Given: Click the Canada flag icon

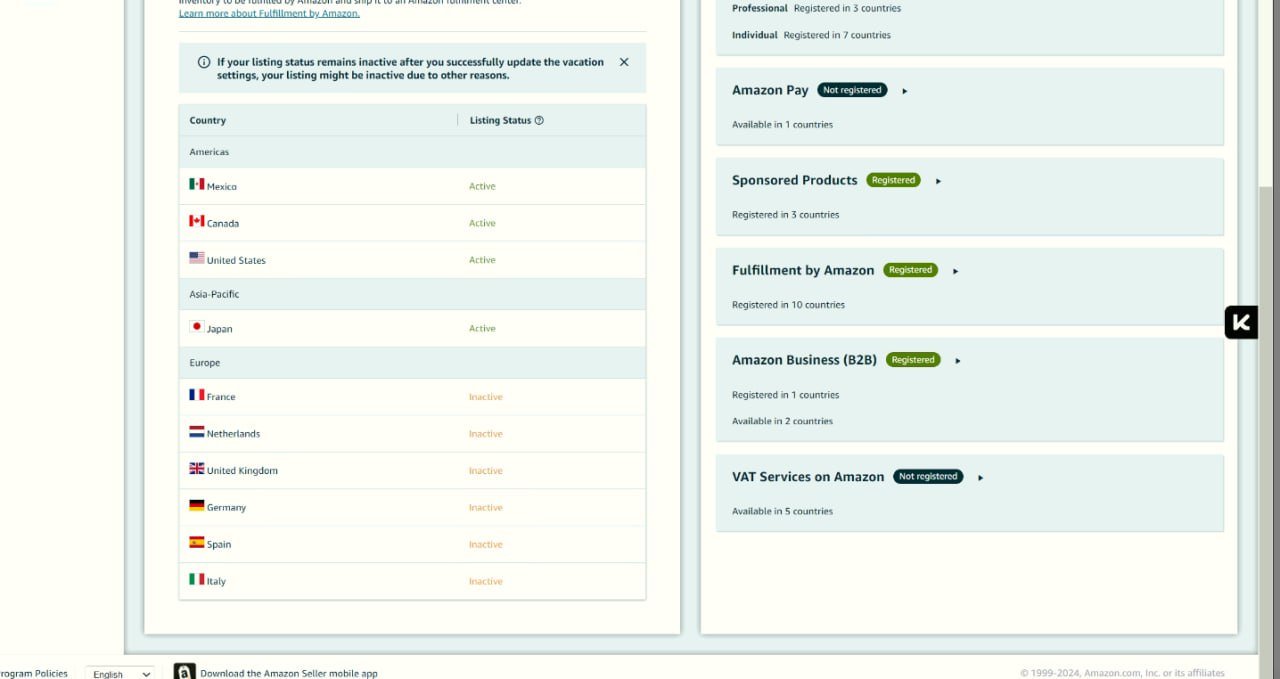Looking at the screenshot, I should 197,221.
